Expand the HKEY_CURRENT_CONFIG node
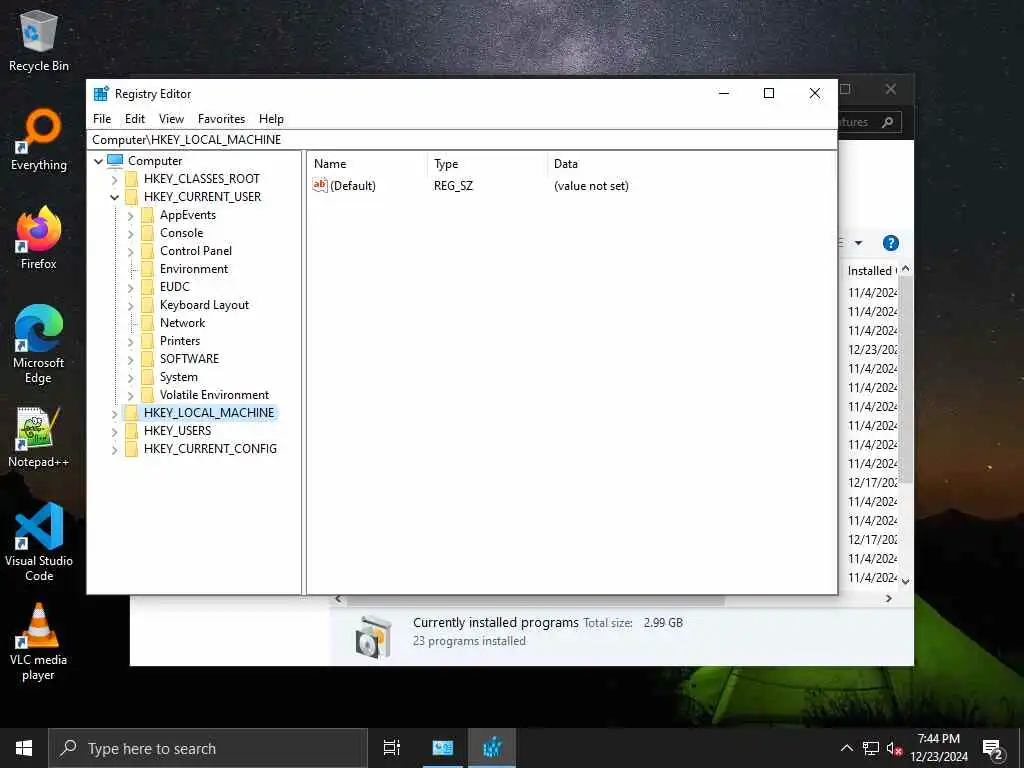The width and height of the screenshot is (1024, 768). [x=114, y=449]
